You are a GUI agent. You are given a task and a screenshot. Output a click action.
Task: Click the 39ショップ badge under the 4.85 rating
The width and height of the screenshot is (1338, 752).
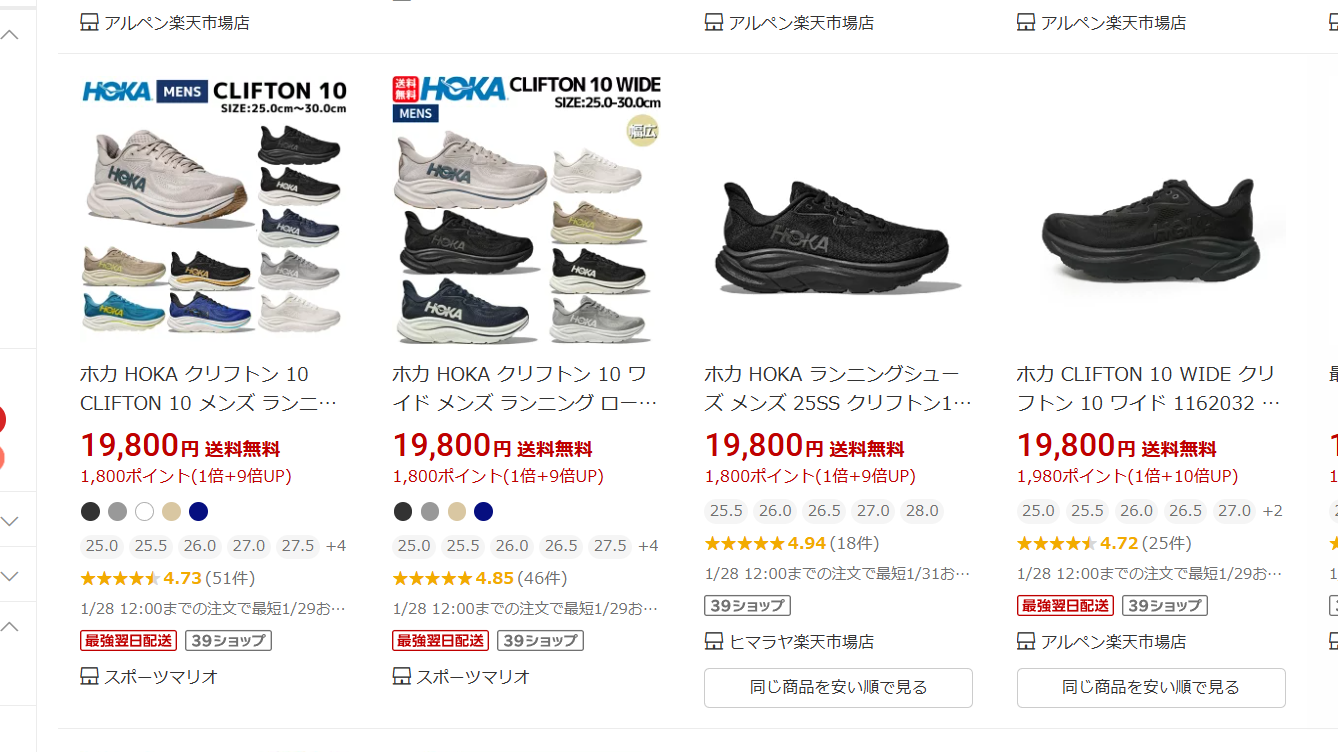[540, 640]
